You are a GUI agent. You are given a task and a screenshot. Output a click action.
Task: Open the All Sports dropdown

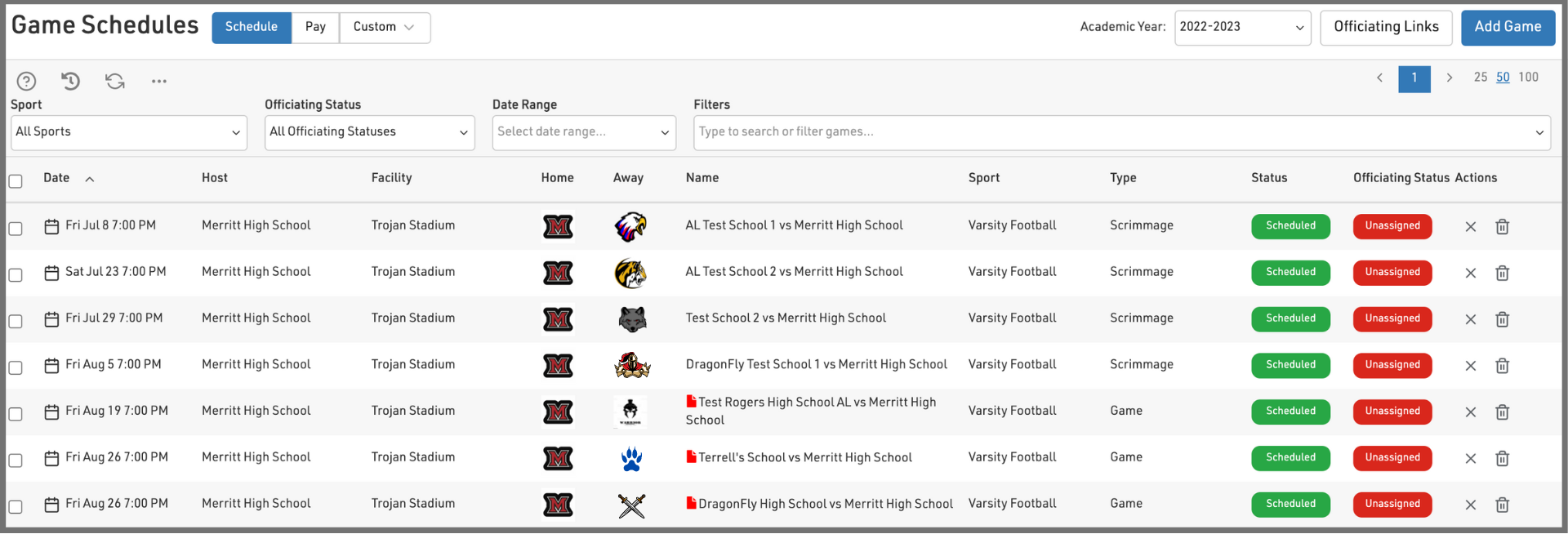click(x=128, y=132)
